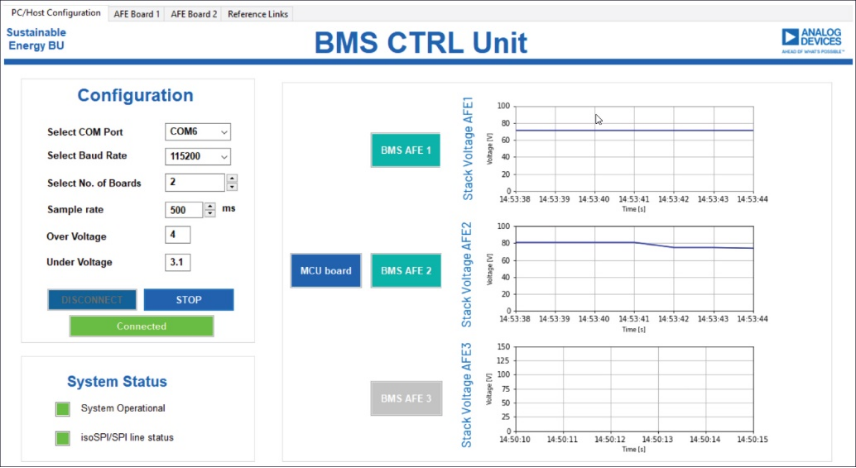Select the greyed BMS AFE 3 block
The width and height of the screenshot is (856, 468).
coord(405,398)
